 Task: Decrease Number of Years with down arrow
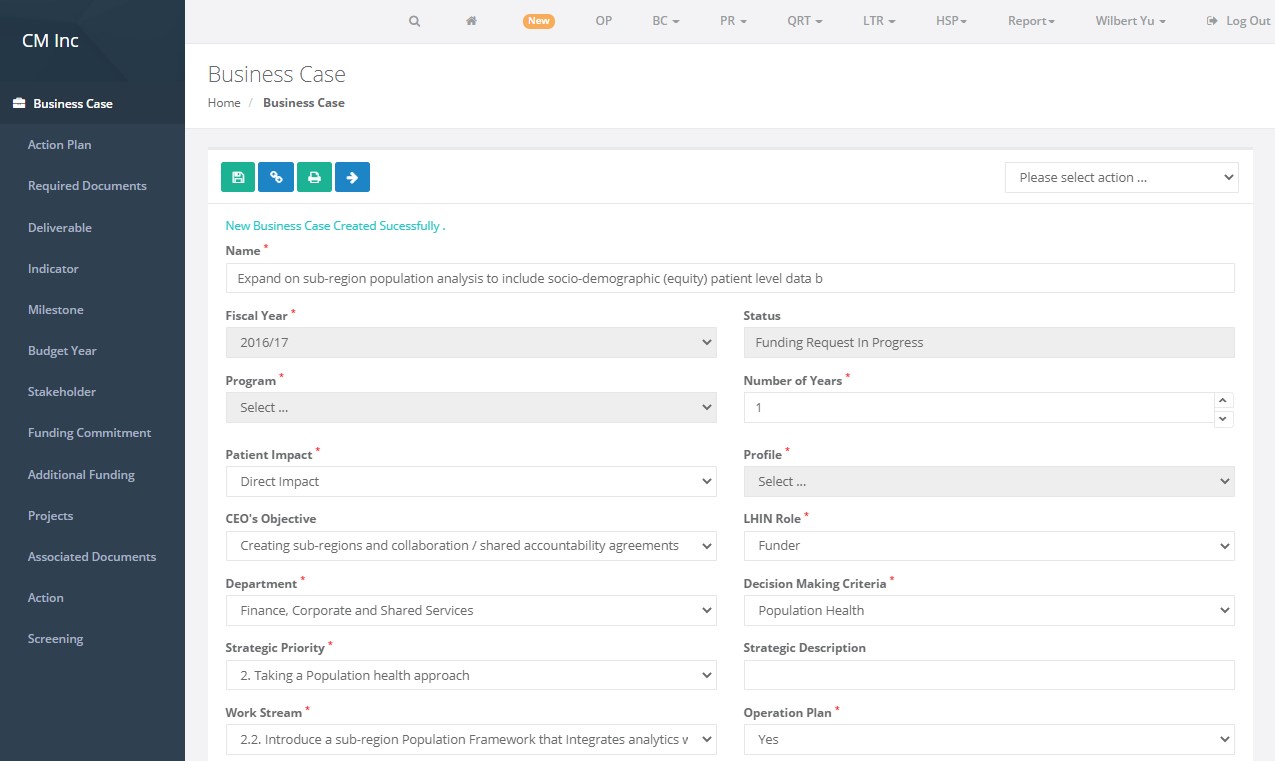(x=1223, y=418)
